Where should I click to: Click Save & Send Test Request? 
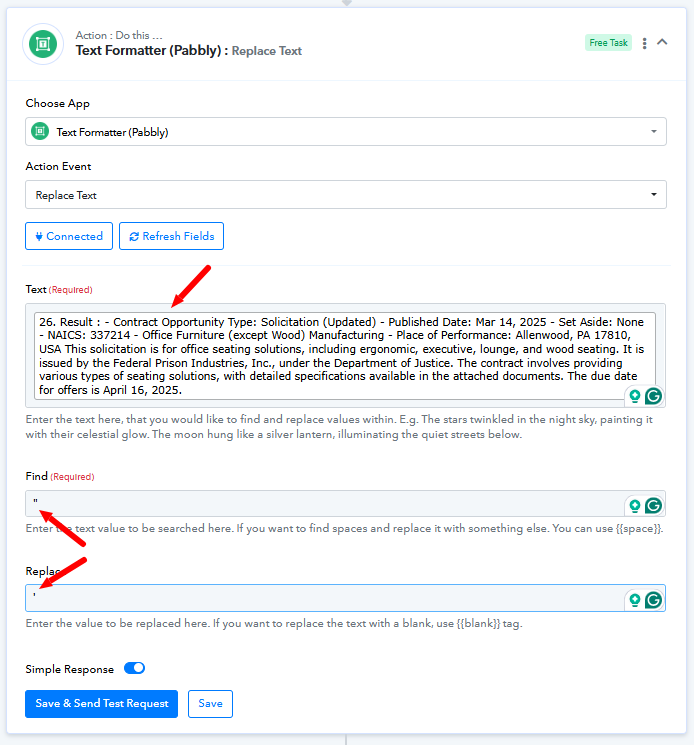point(102,704)
